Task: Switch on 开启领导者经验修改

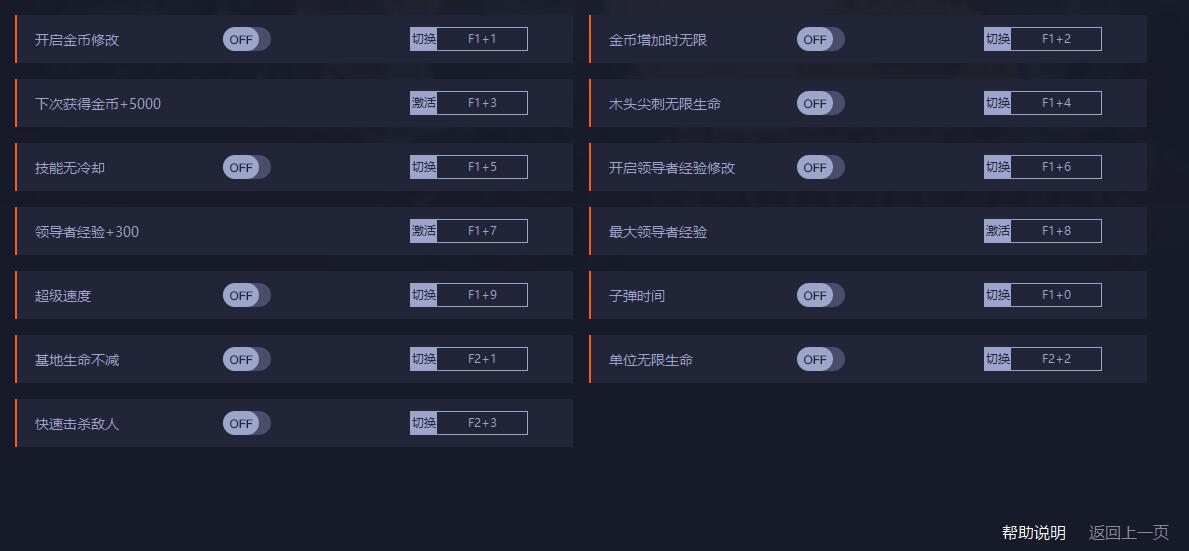Action: pyautogui.click(x=820, y=168)
